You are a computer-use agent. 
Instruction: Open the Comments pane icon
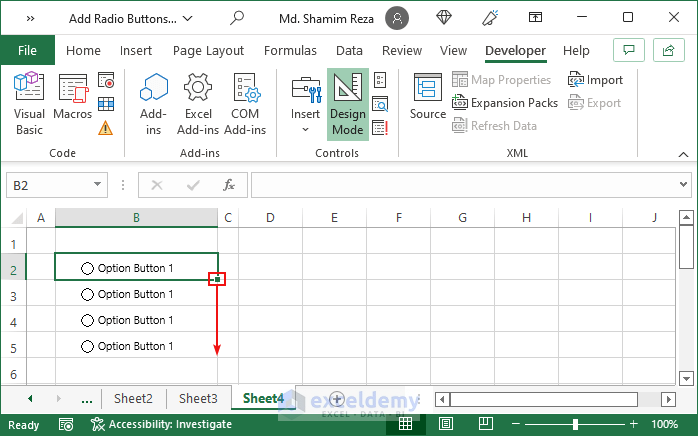pos(629,50)
